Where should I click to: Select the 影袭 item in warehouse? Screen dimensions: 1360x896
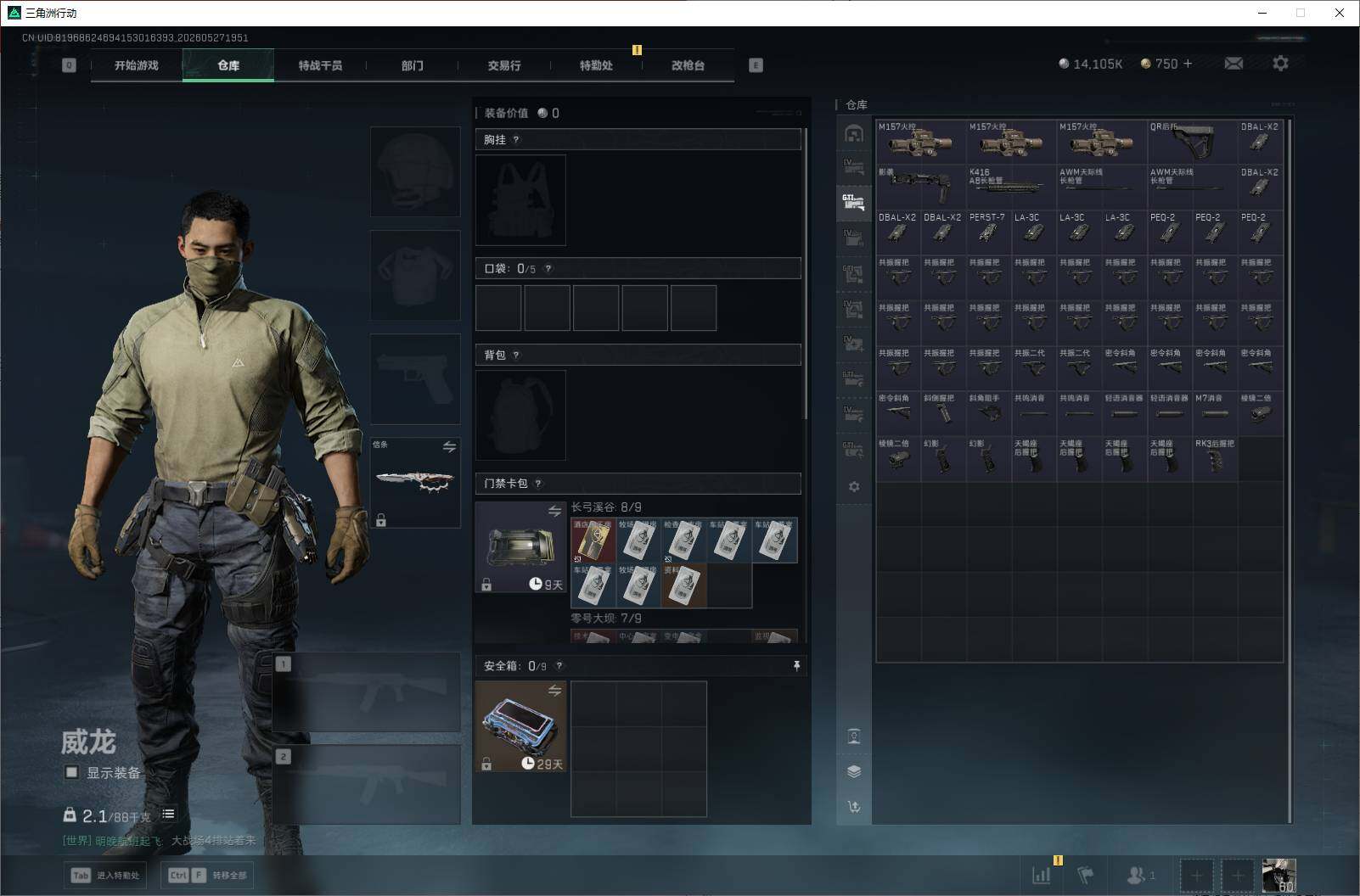[920, 187]
